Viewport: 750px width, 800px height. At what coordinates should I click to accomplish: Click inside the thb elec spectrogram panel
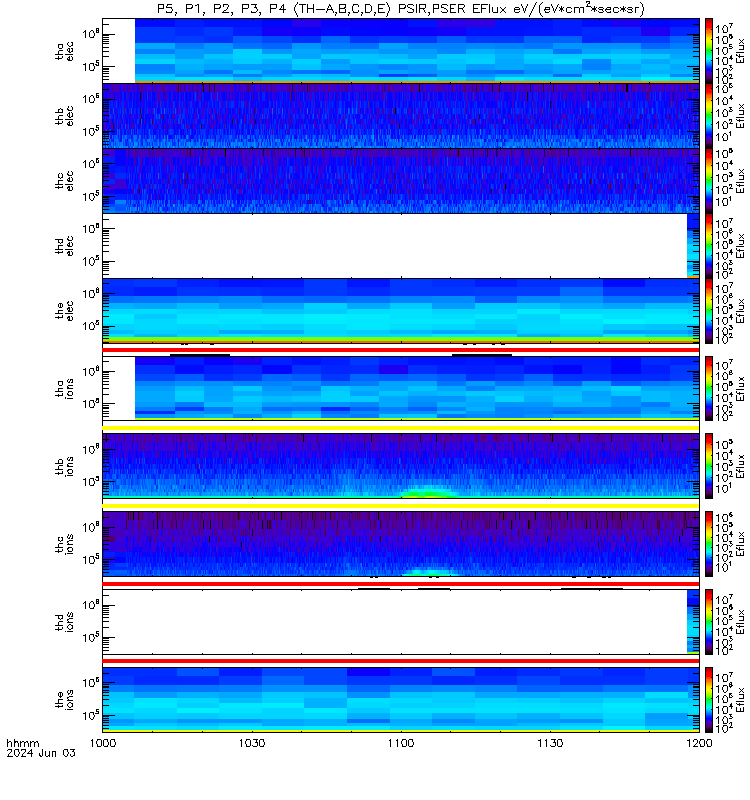point(401,115)
